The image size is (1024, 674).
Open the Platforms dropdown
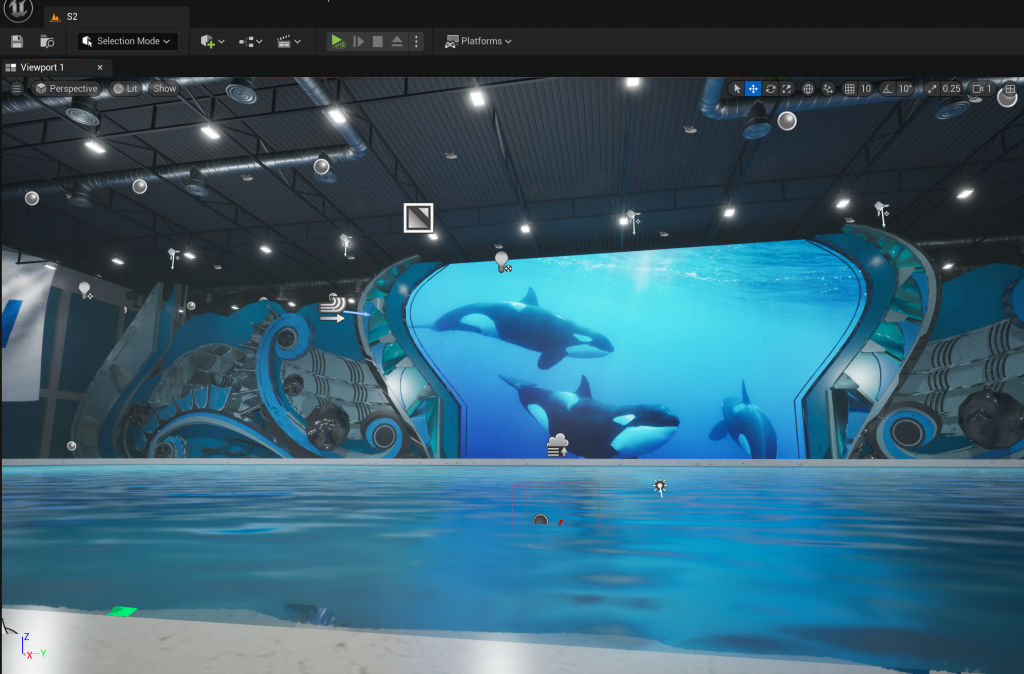click(x=478, y=41)
